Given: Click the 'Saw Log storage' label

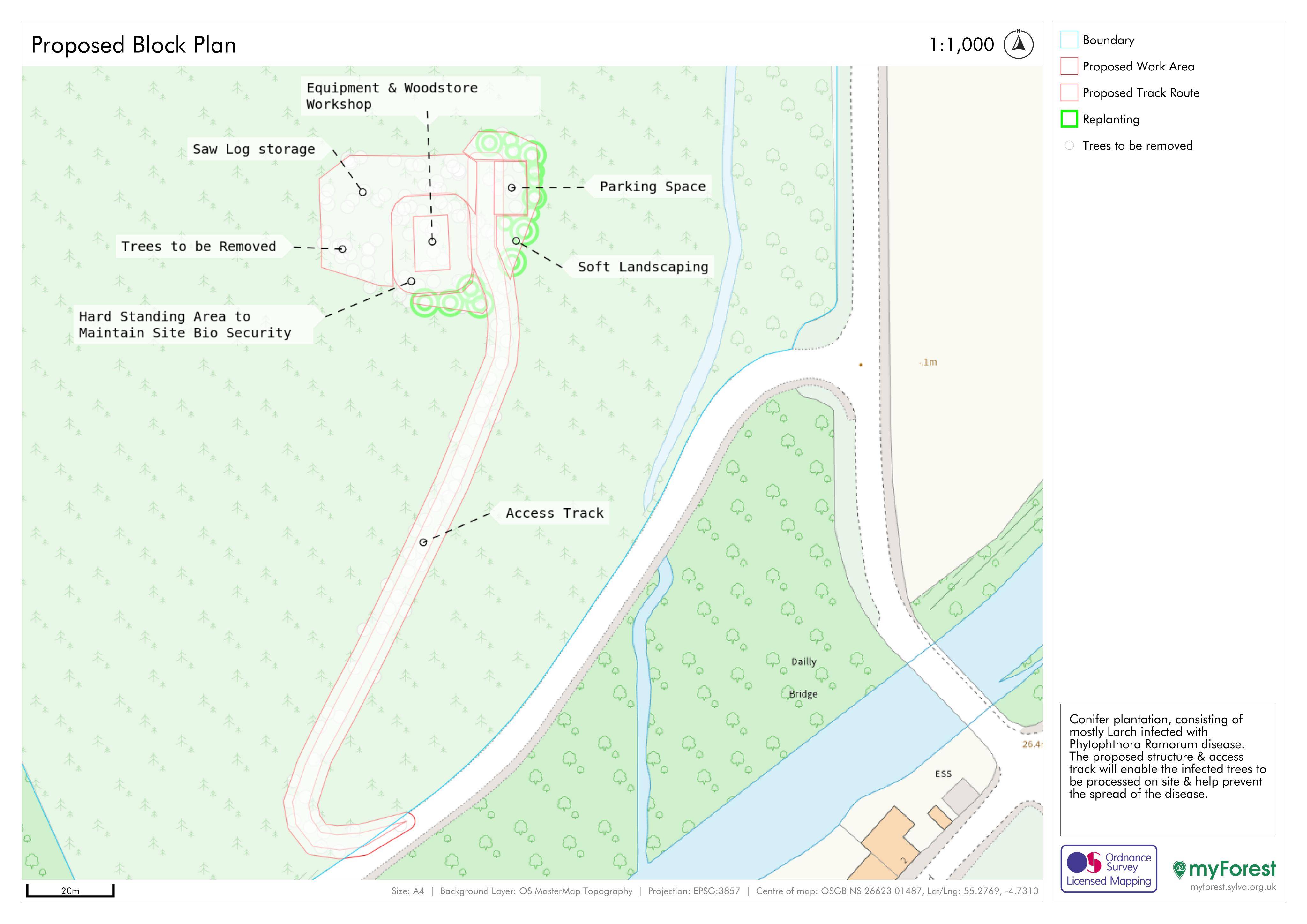Looking at the screenshot, I should pos(254,149).
